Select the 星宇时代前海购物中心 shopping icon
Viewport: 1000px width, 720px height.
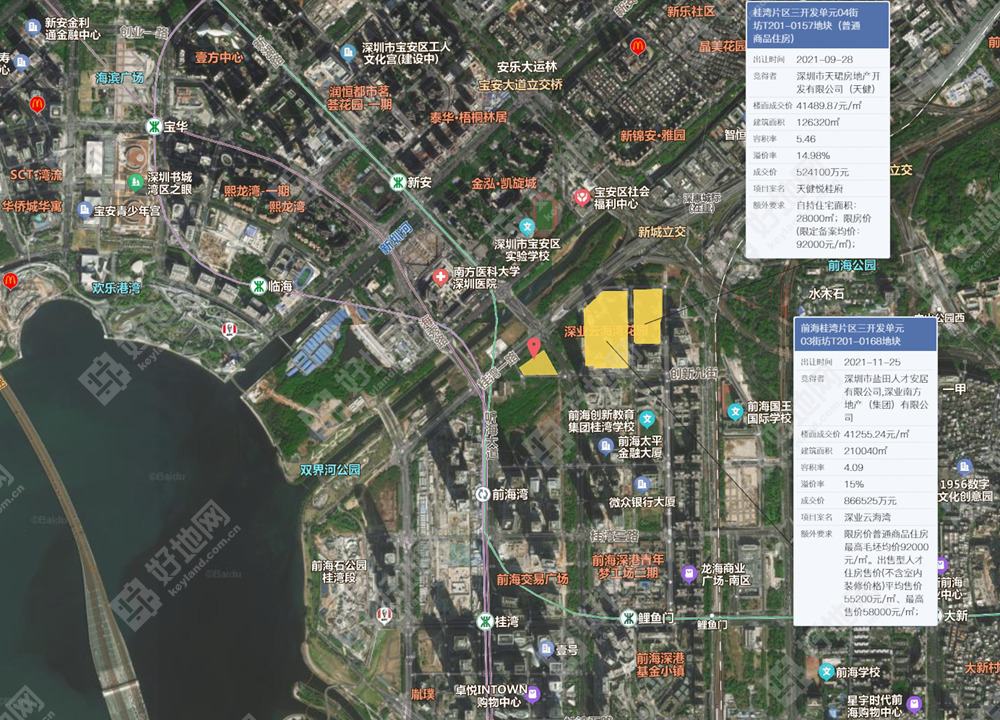[x=915, y=703]
